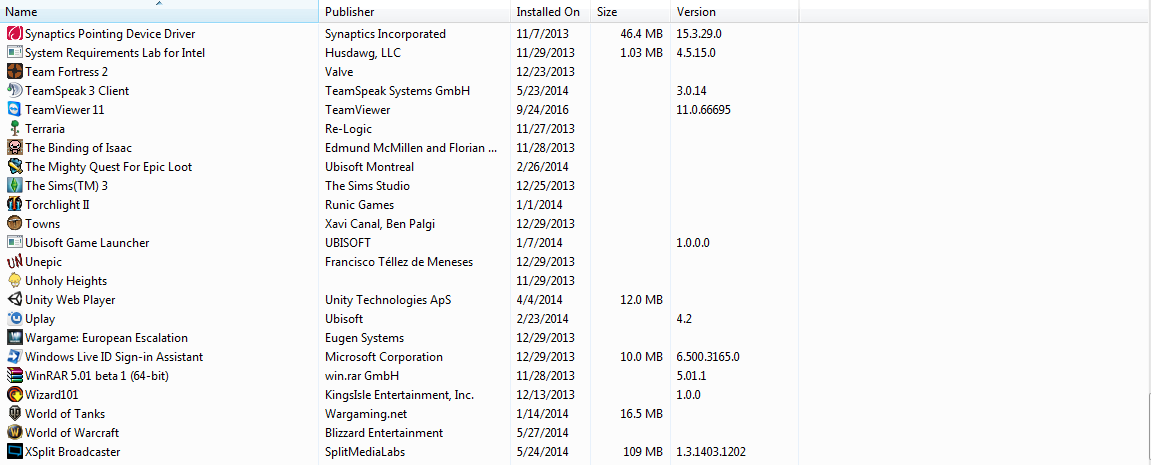The width and height of the screenshot is (1151, 465).
Task: Sort by the Version column header
Action: [735, 12]
